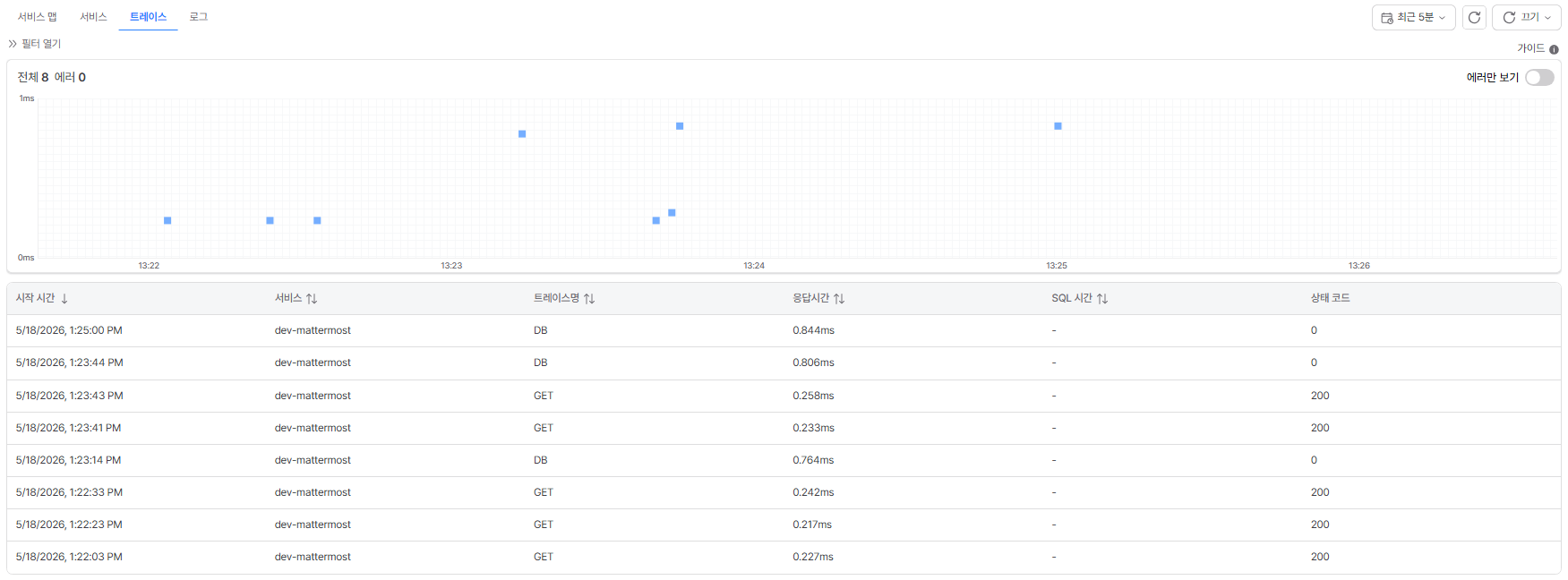Click the 0.844ms response time cell
The height and width of the screenshot is (580, 1568).
click(x=813, y=330)
